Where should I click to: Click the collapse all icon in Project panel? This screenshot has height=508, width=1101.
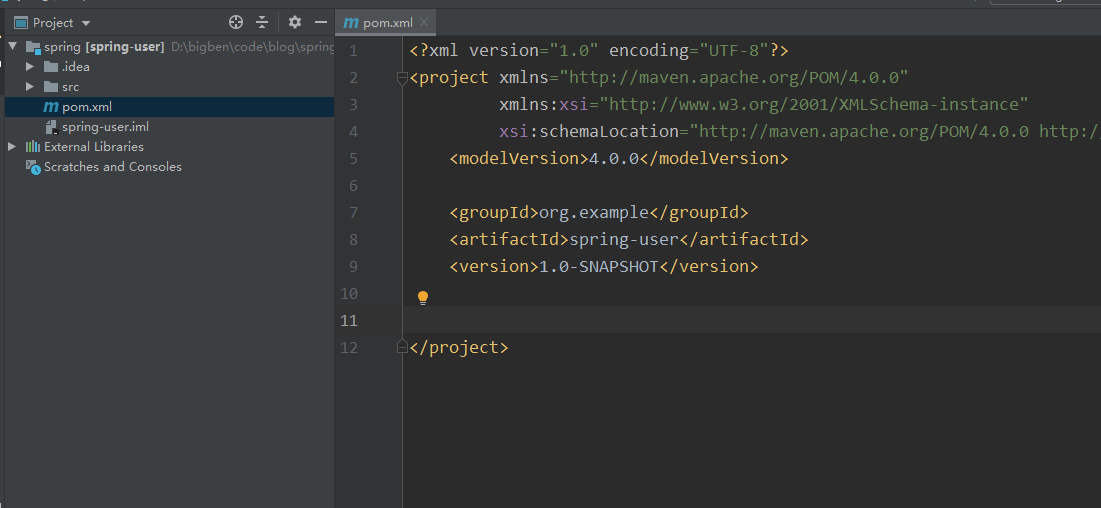click(x=262, y=22)
